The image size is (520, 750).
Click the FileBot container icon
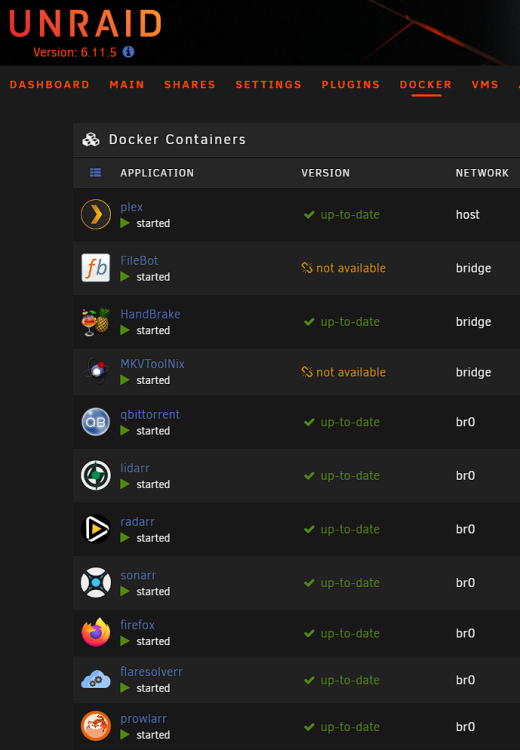pos(96,268)
